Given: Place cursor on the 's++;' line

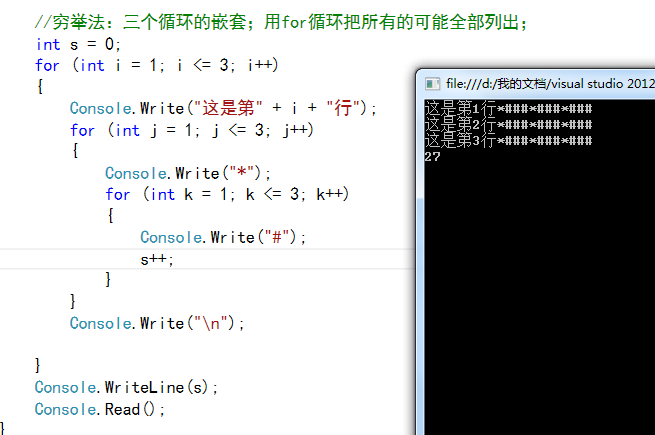Looking at the screenshot, I should click(x=157, y=259).
